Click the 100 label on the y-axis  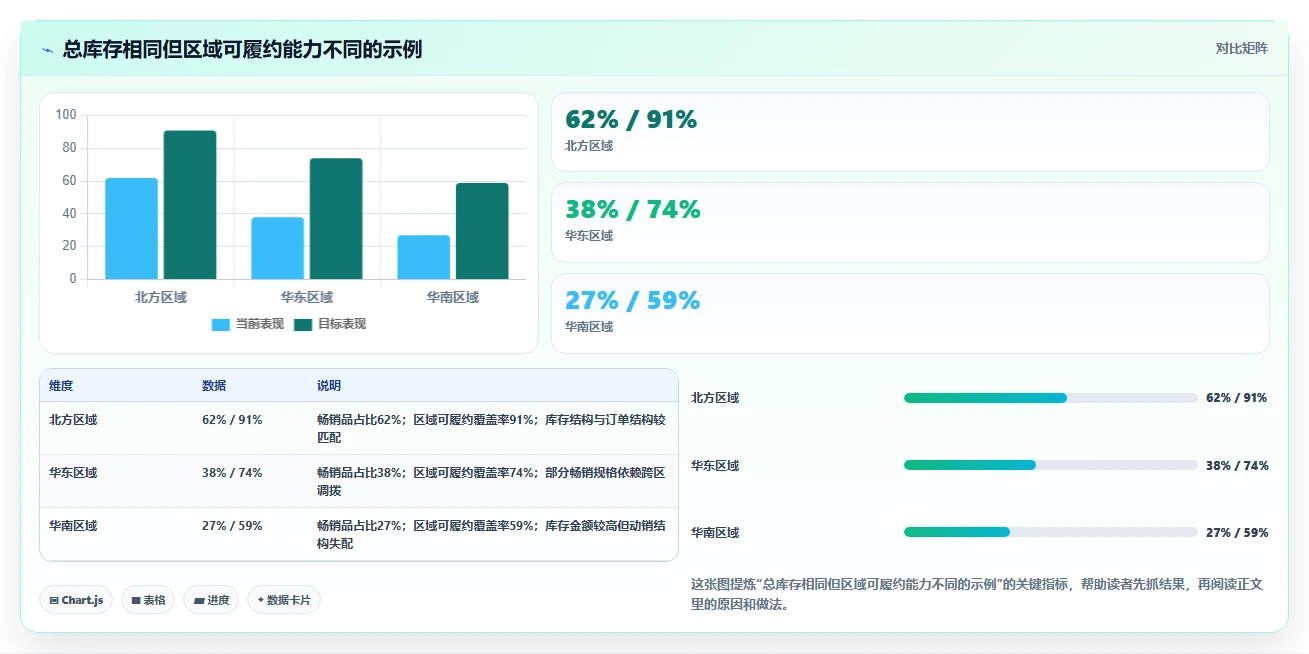tap(66, 115)
